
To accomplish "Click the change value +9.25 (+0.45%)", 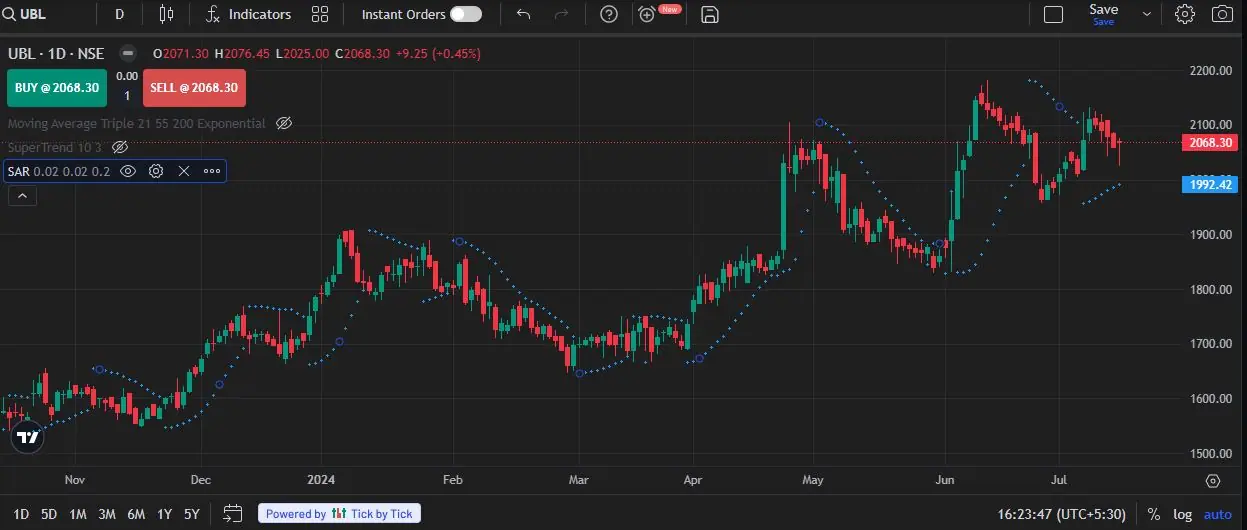I will click(438, 54).
